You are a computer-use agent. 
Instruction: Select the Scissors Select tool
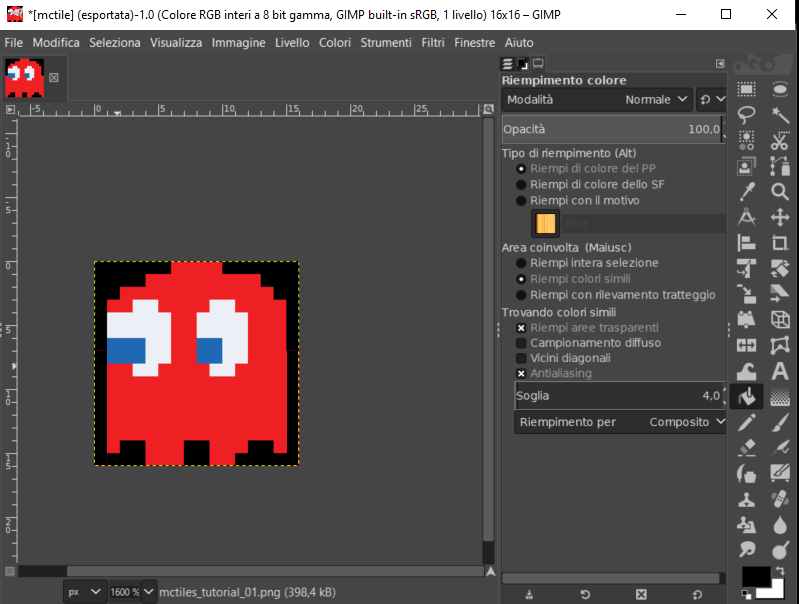coord(780,141)
